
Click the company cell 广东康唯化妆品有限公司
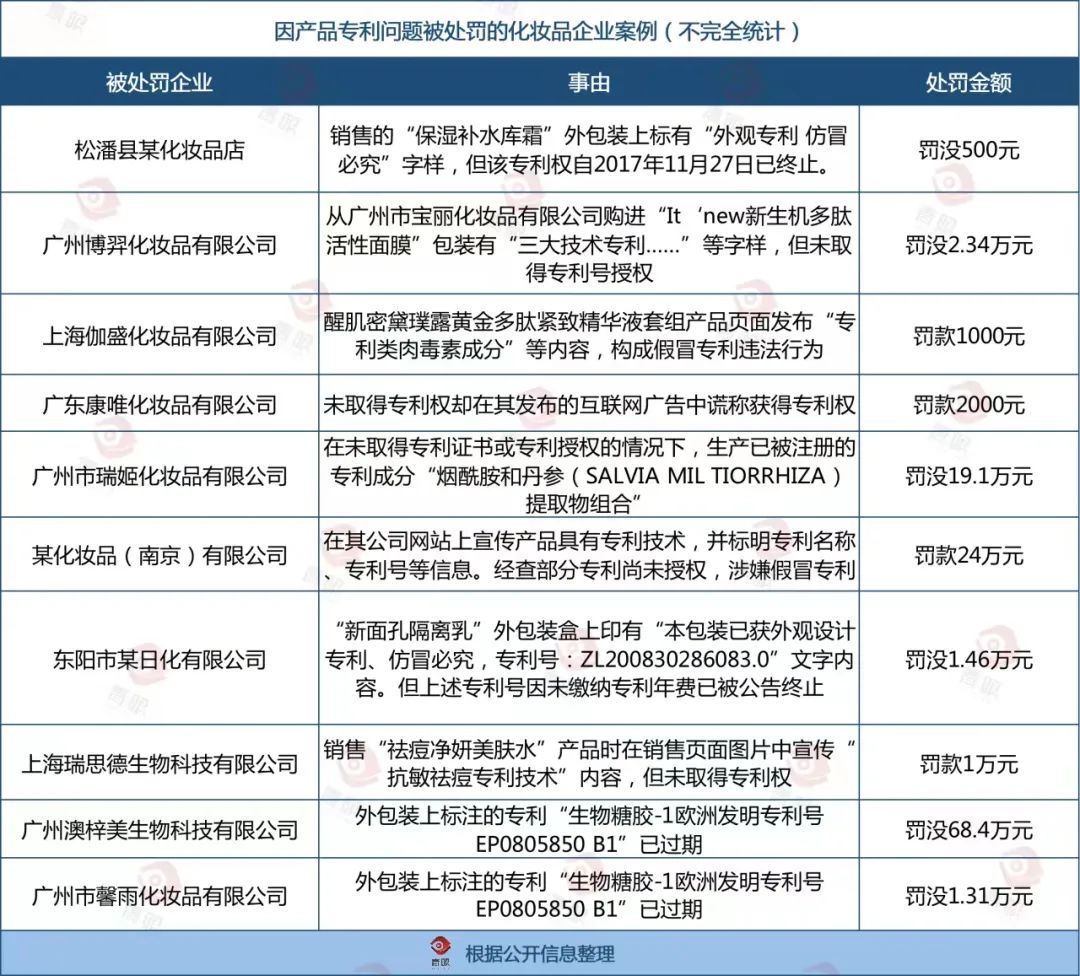pyautogui.click(x=159, y=404)
